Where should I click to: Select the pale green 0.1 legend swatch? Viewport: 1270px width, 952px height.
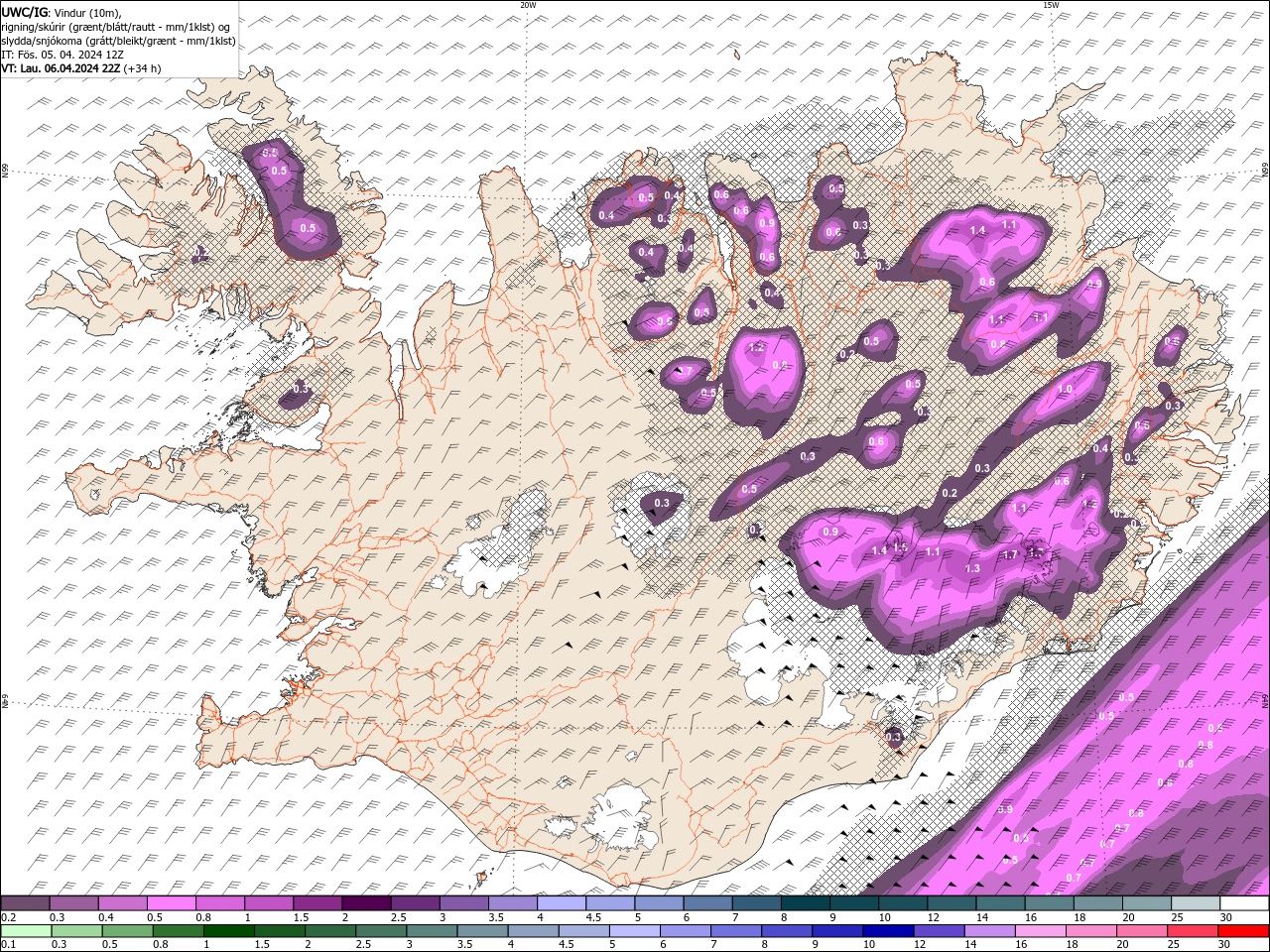(x=25, y=931)
